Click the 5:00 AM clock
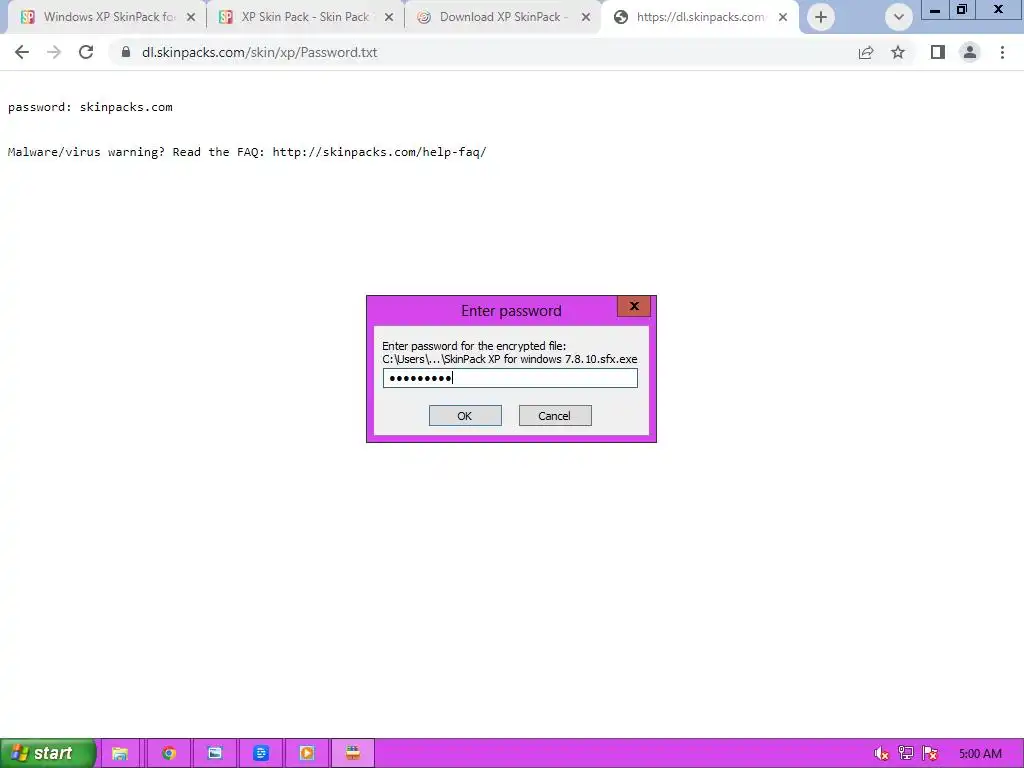This screenshot has height=768, width=1024. [x=980, y=754]
